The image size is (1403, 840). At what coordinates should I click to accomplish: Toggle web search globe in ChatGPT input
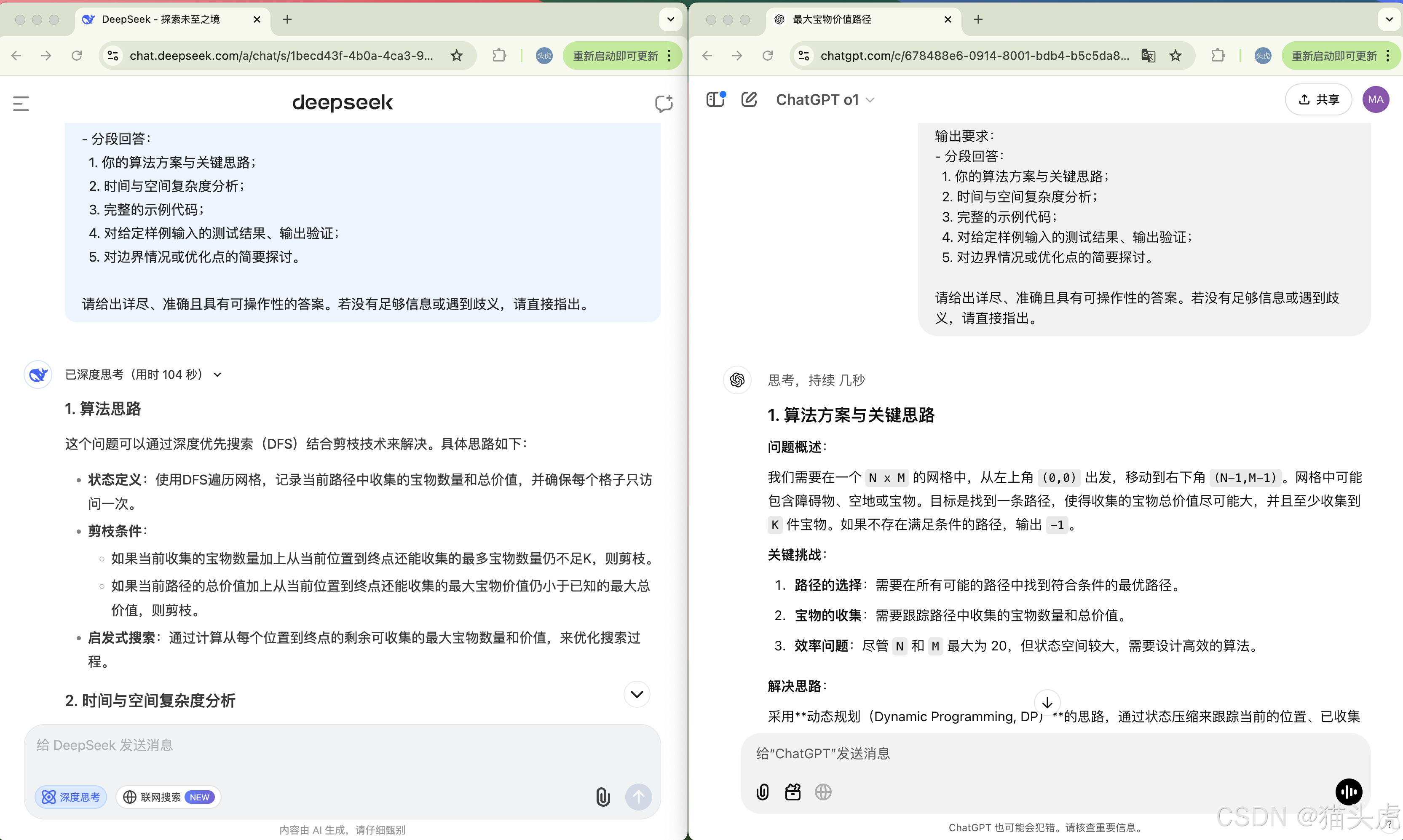click(823, 792)
